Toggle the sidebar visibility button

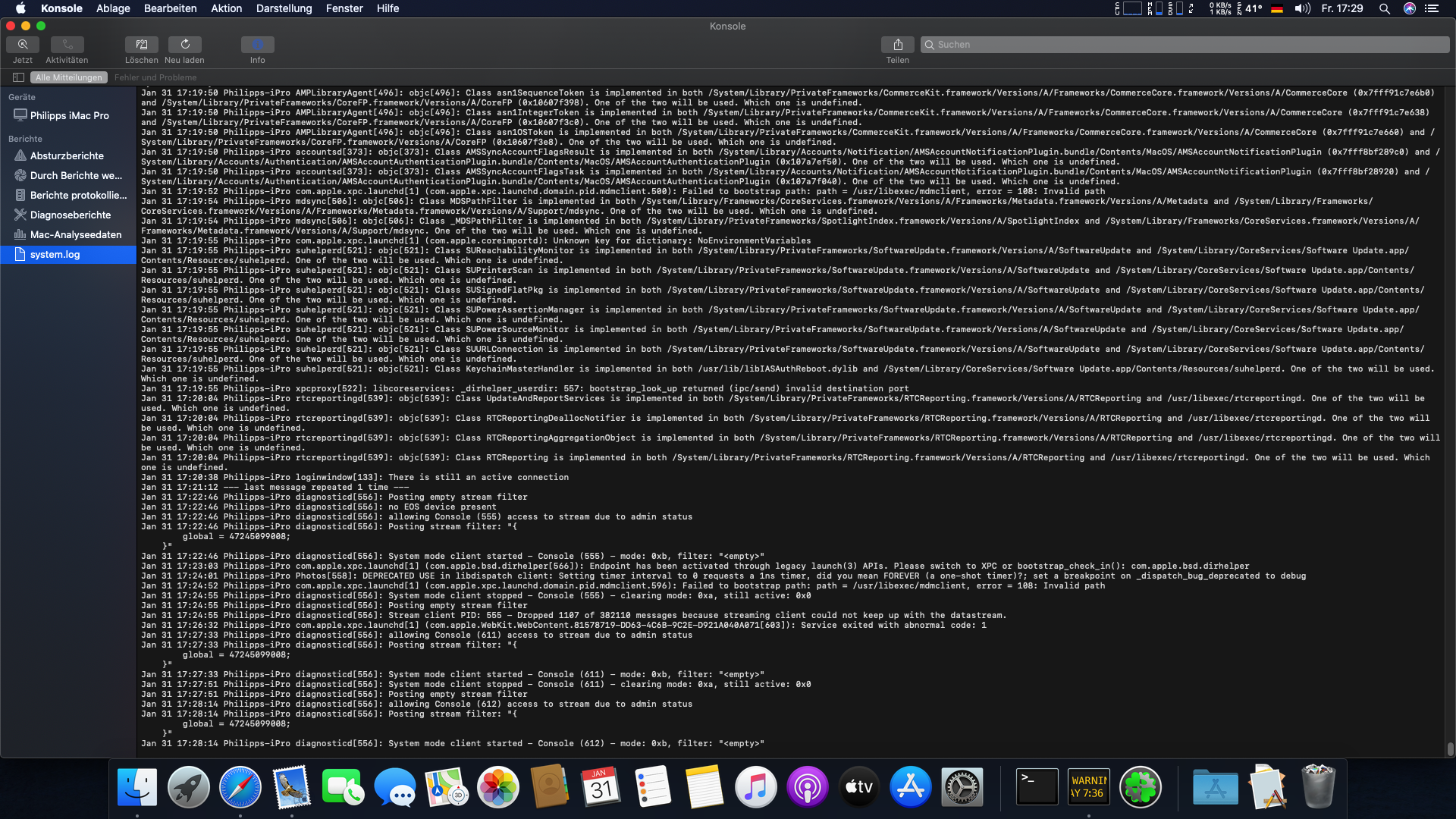tap(18, 77)
